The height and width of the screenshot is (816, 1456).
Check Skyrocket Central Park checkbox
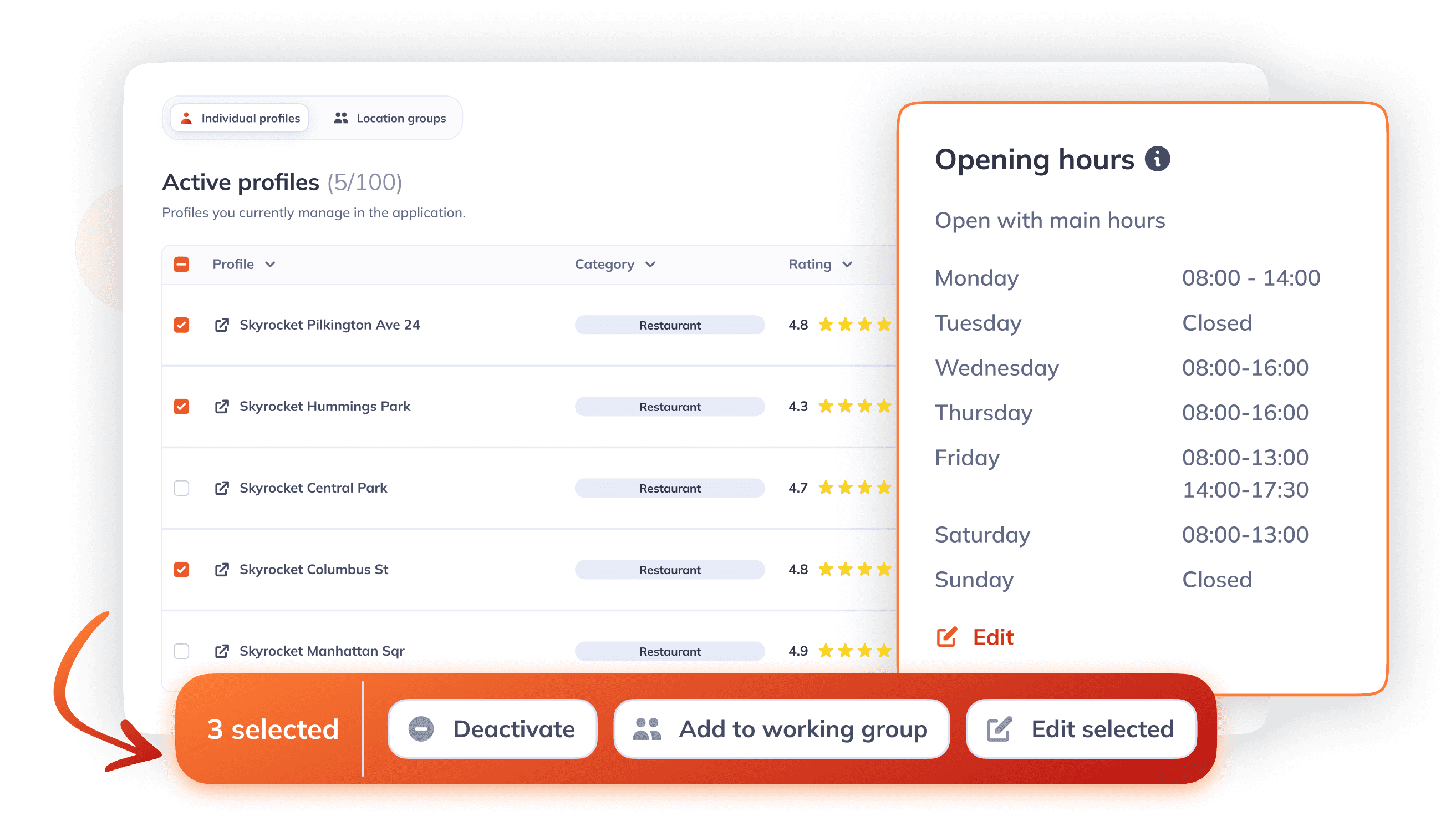click(181, 488)
